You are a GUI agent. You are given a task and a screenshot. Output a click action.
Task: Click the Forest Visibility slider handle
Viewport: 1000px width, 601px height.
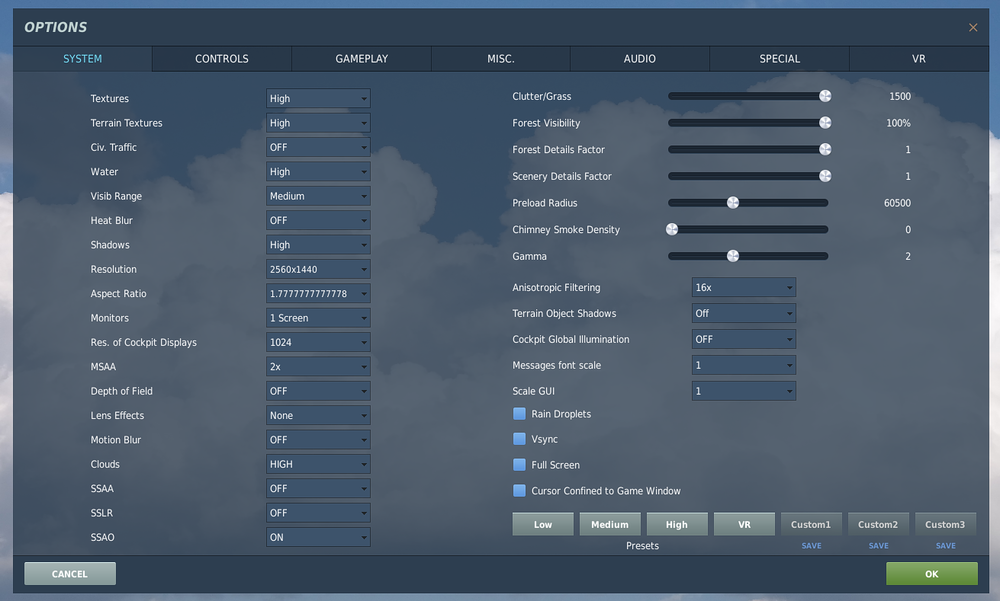click(x=825, y=122)
